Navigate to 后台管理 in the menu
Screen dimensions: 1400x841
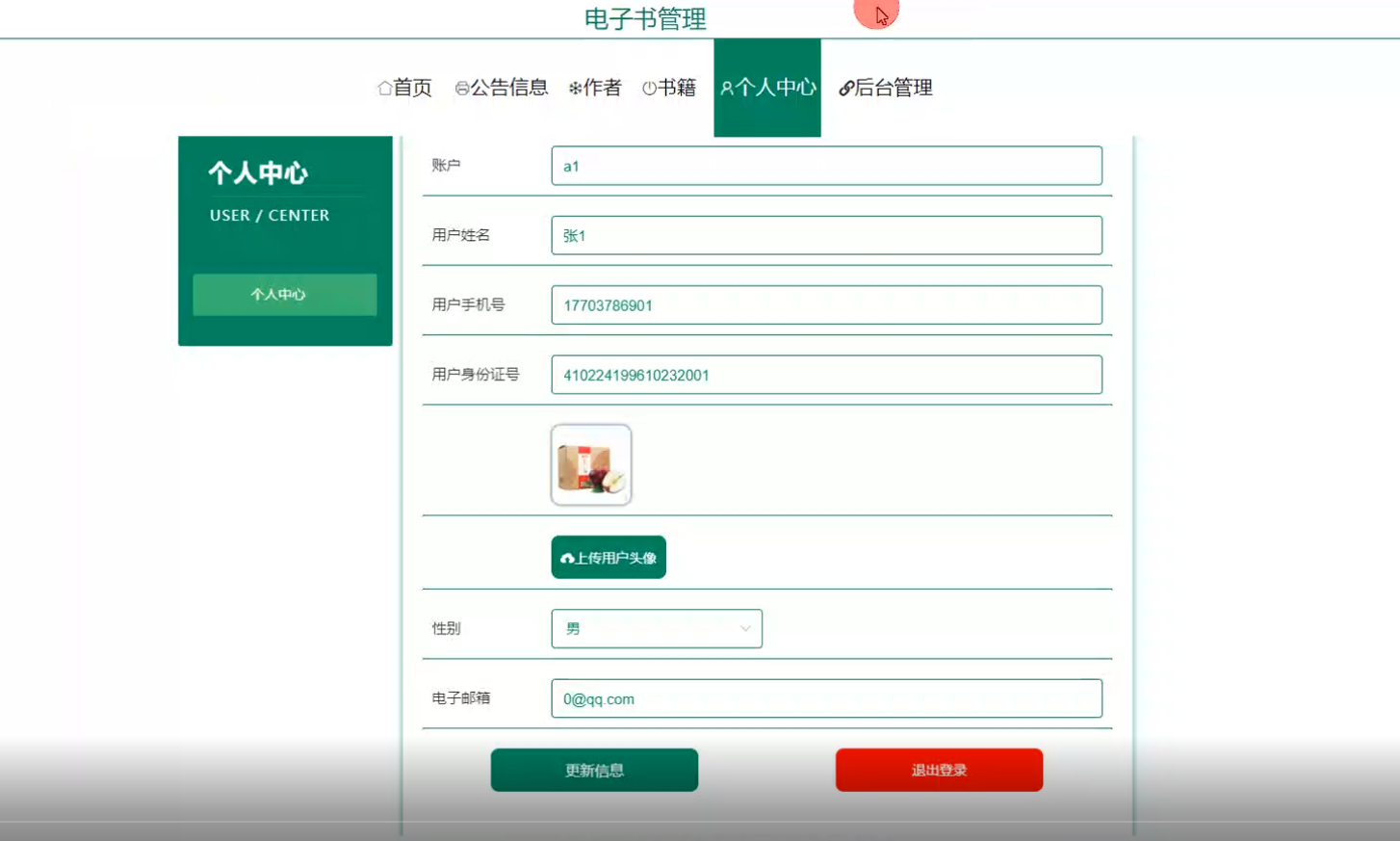[887, 88]
